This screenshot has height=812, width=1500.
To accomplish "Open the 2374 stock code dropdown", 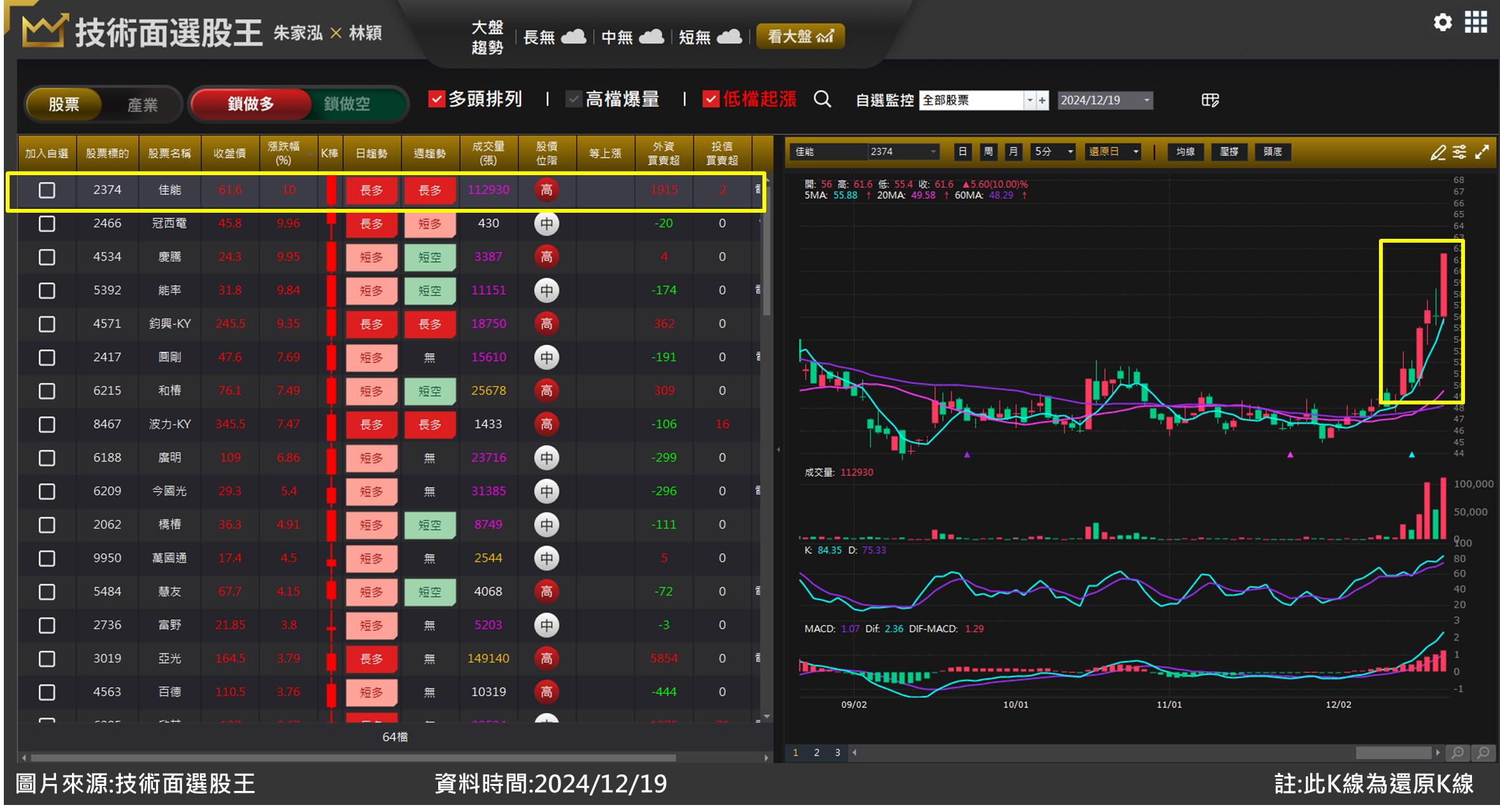I will point(933,152).
